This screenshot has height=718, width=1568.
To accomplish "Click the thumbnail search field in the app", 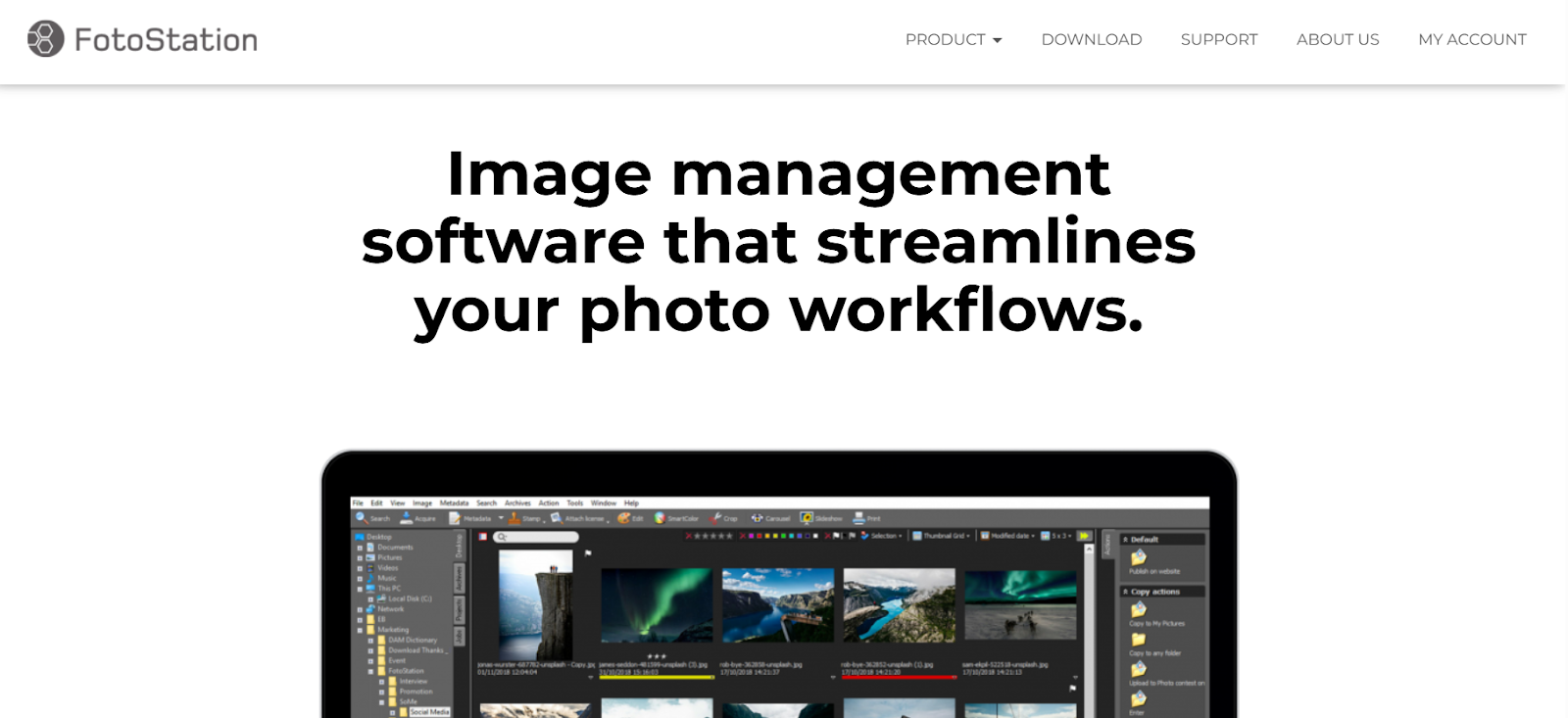I will (536, 537).
